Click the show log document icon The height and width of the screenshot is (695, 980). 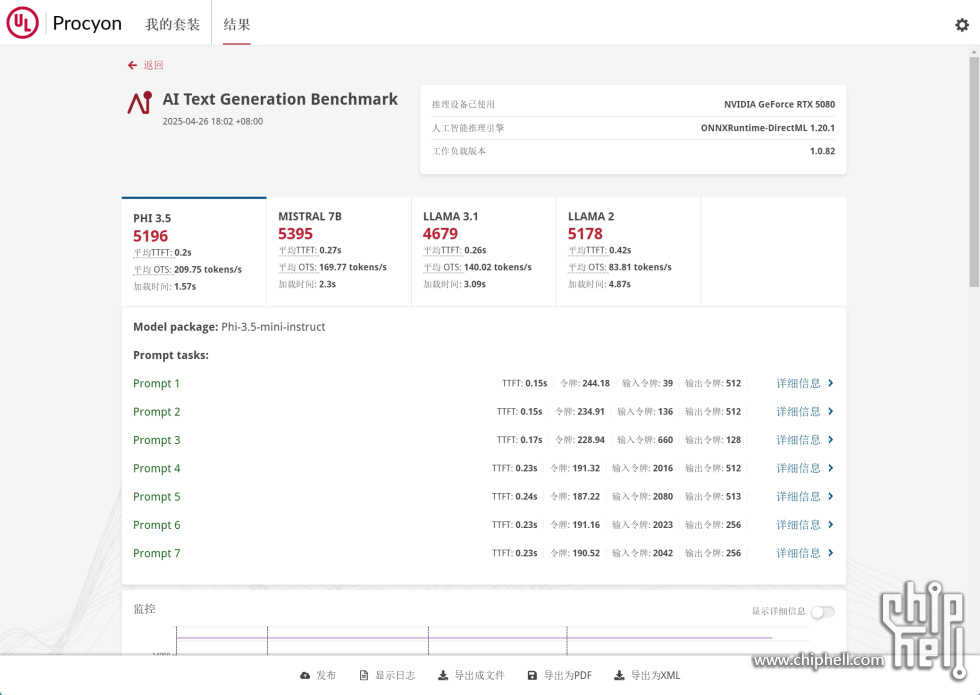point(364,676)
